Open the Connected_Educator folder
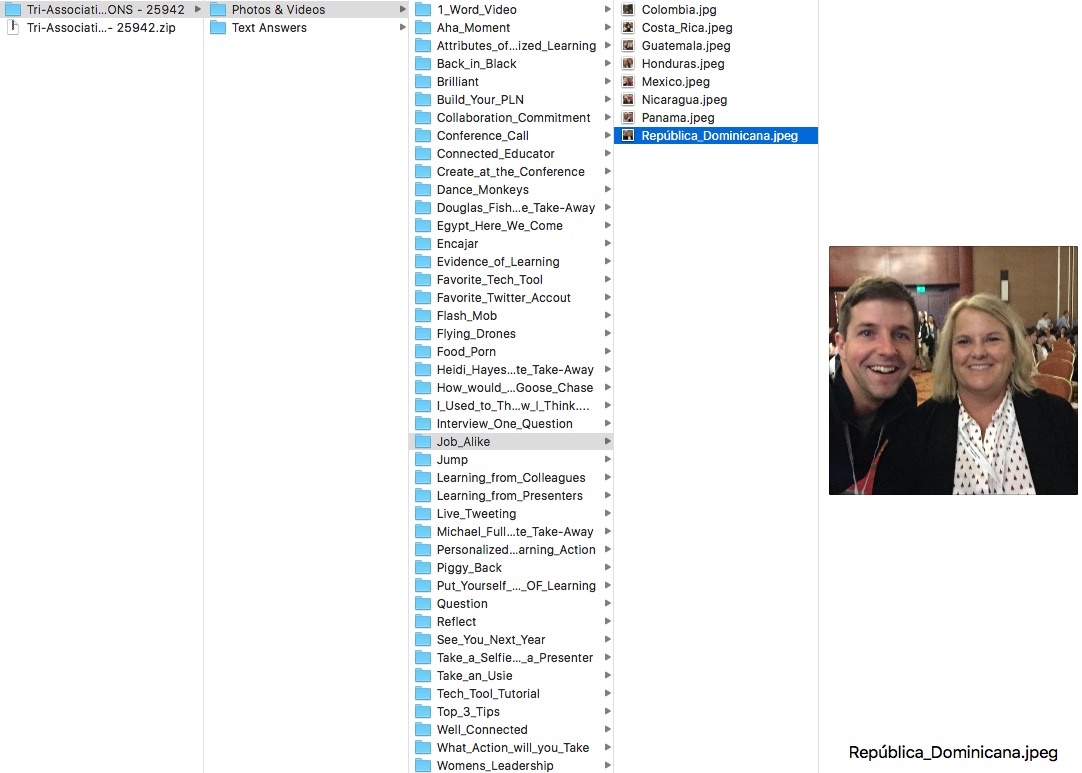Screen dimensions: 1082x773 point(511,153)
